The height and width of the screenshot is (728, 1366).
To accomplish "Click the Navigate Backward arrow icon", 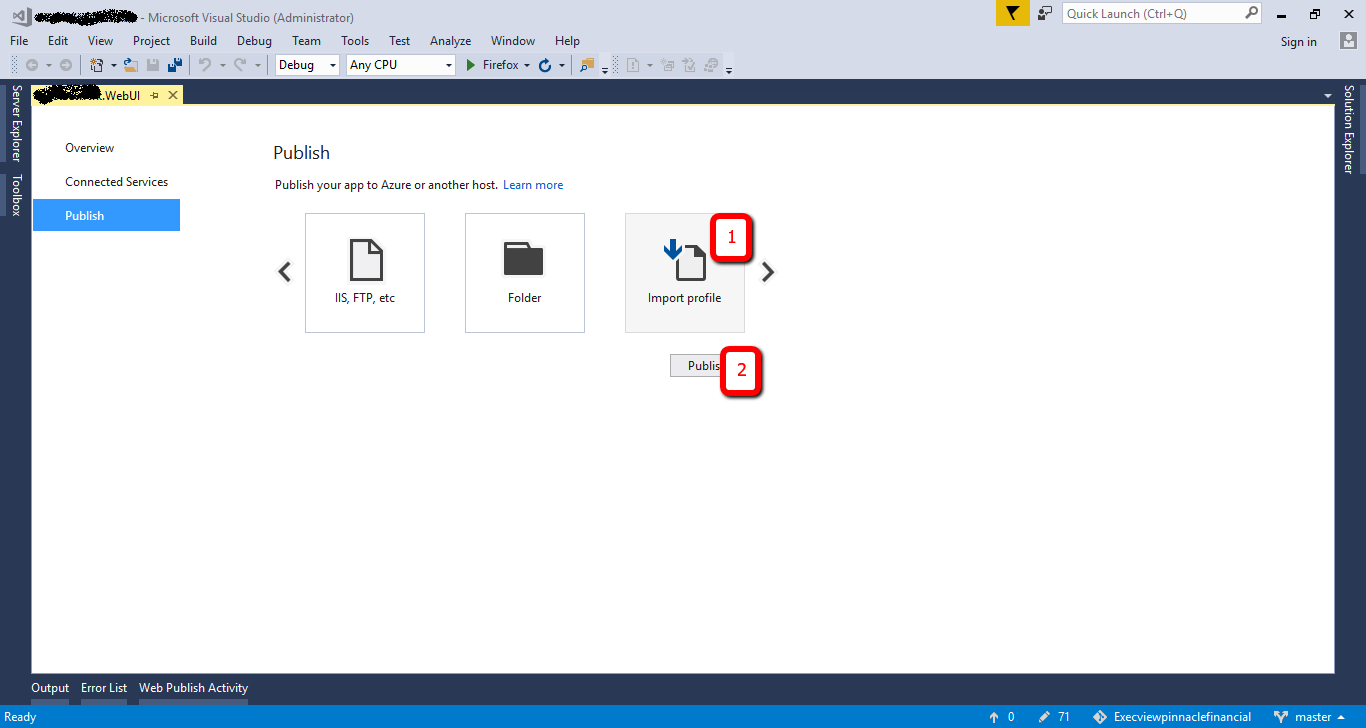I will pyautogui.click(x=33, y=64).
